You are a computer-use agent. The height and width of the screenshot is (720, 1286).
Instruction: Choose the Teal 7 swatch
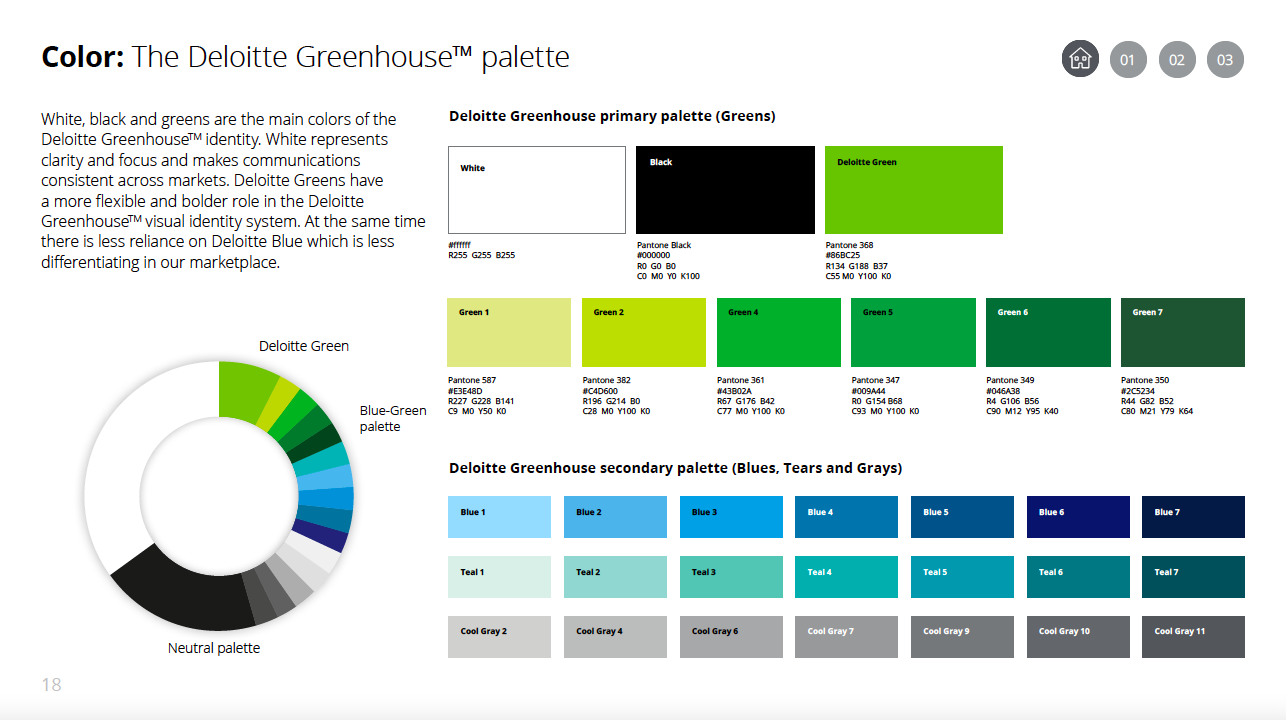[1193, 577]
